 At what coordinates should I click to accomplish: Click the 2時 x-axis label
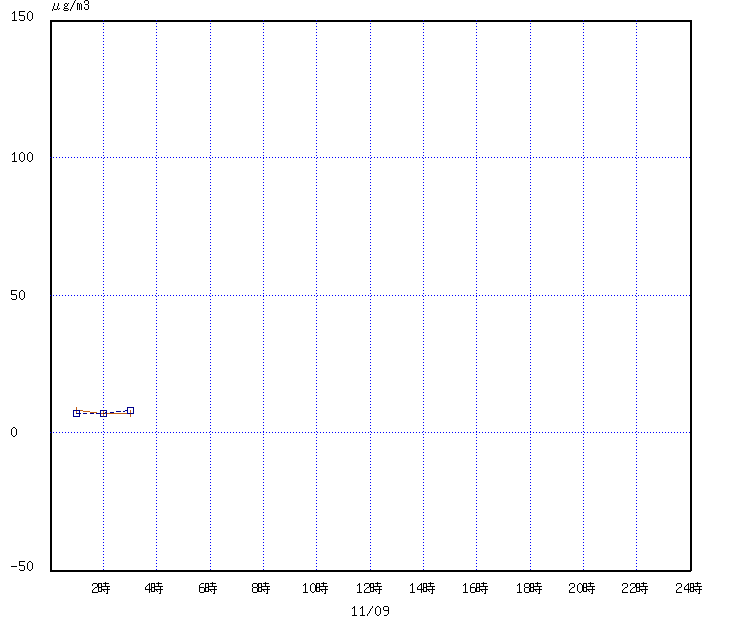101,589
